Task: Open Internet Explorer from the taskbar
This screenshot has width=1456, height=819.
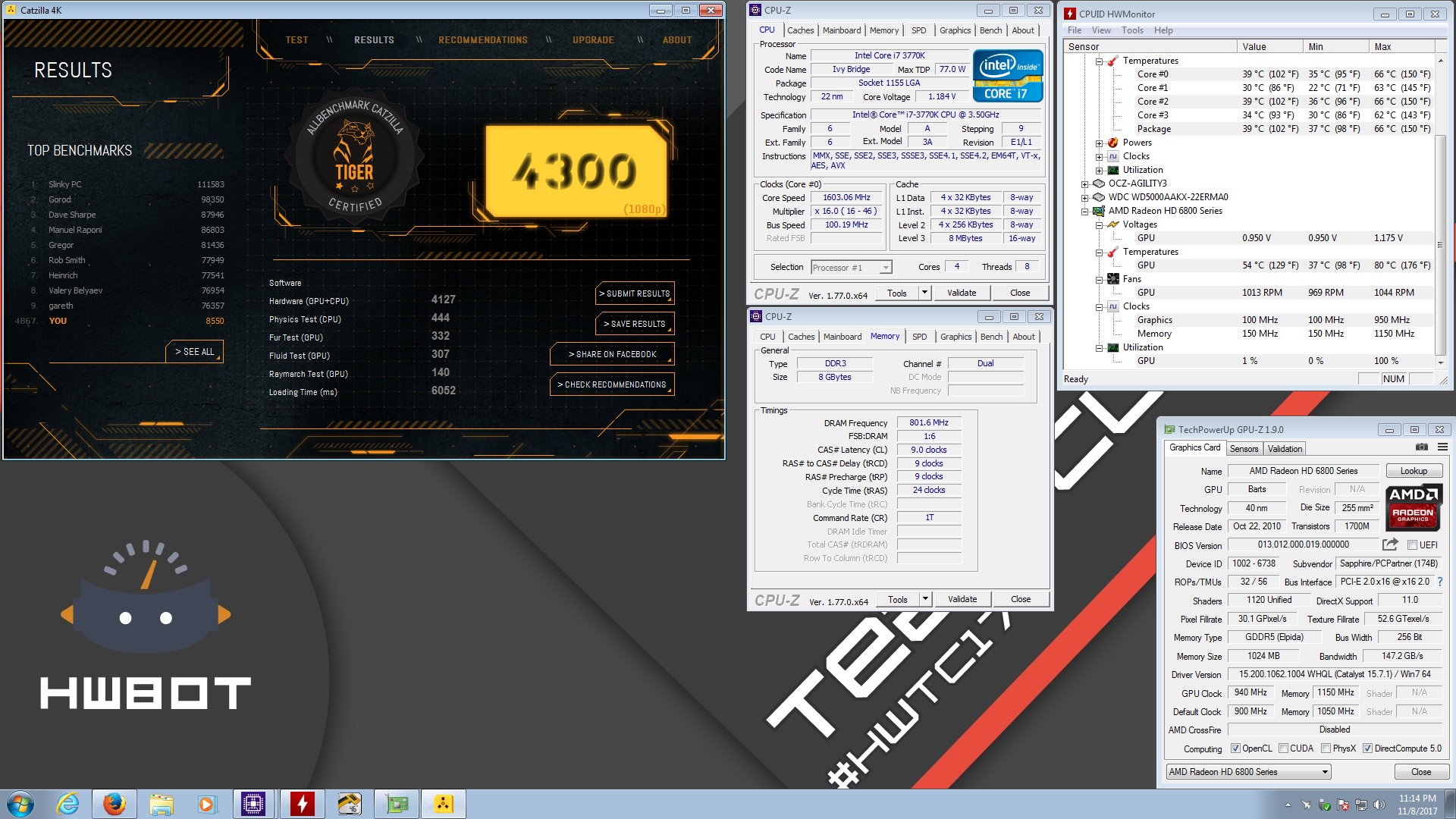Action: coord(68,804)
